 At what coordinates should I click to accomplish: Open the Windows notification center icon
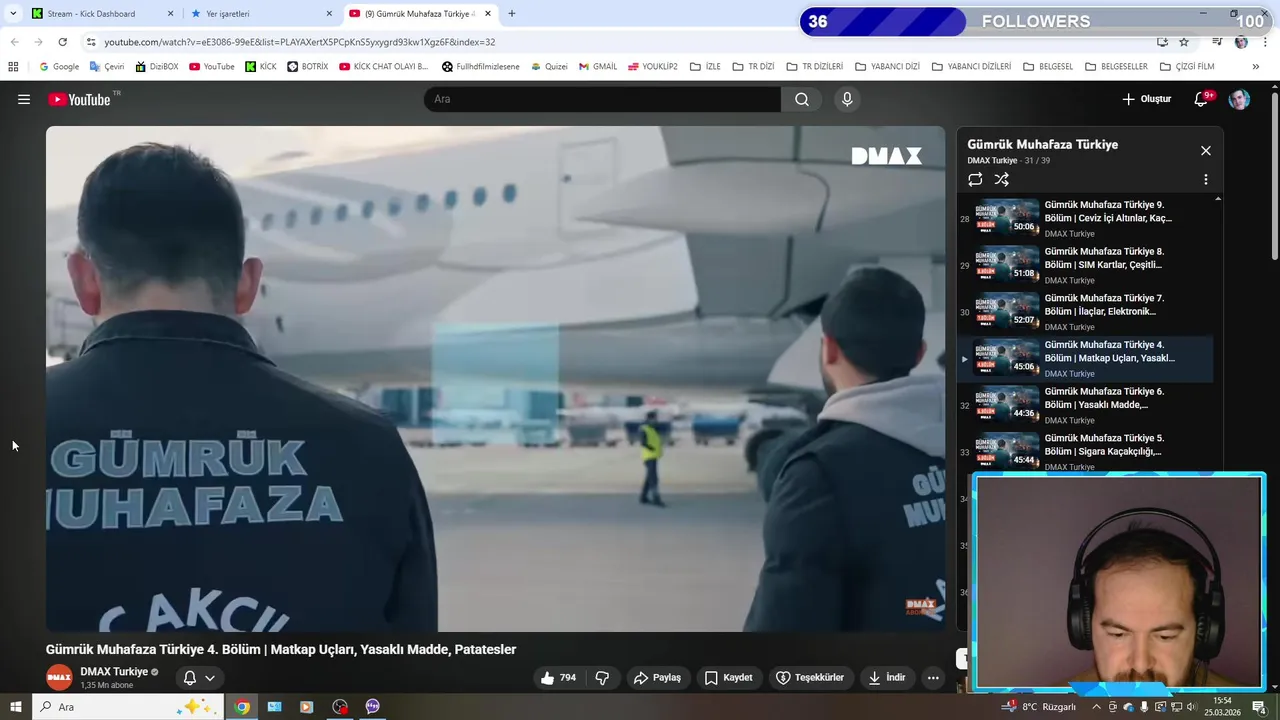[1259, 707]
